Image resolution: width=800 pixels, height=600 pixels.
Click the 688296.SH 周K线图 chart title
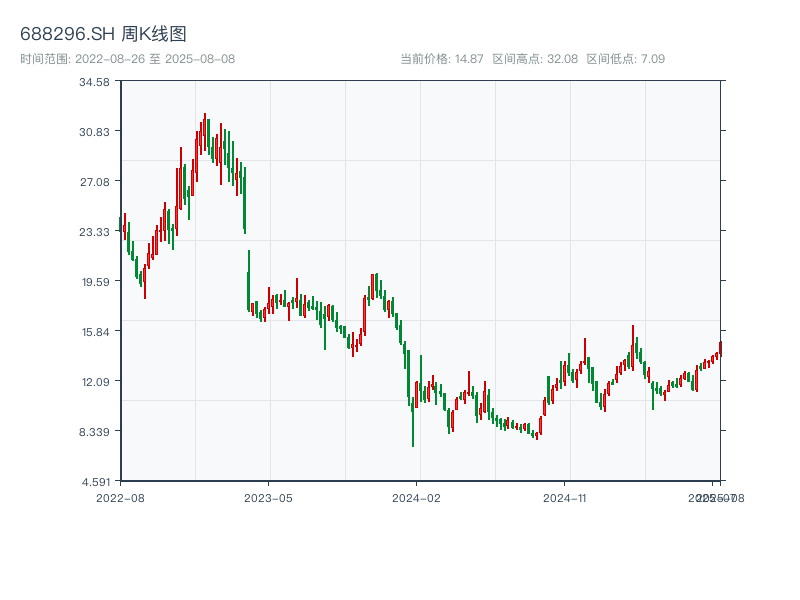pos(103,34)
